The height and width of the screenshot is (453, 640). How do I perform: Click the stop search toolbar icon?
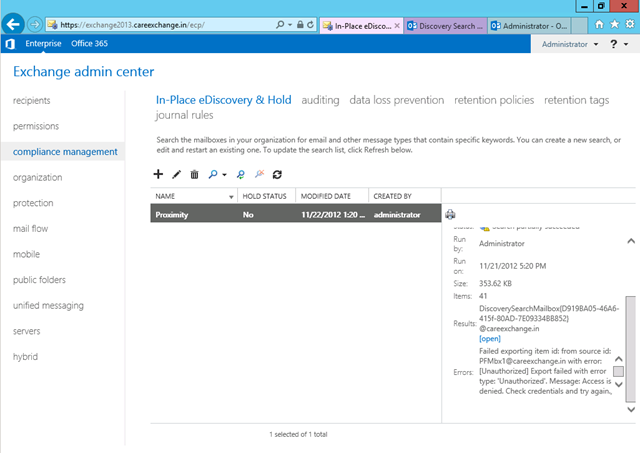click(x=260, y=174)
